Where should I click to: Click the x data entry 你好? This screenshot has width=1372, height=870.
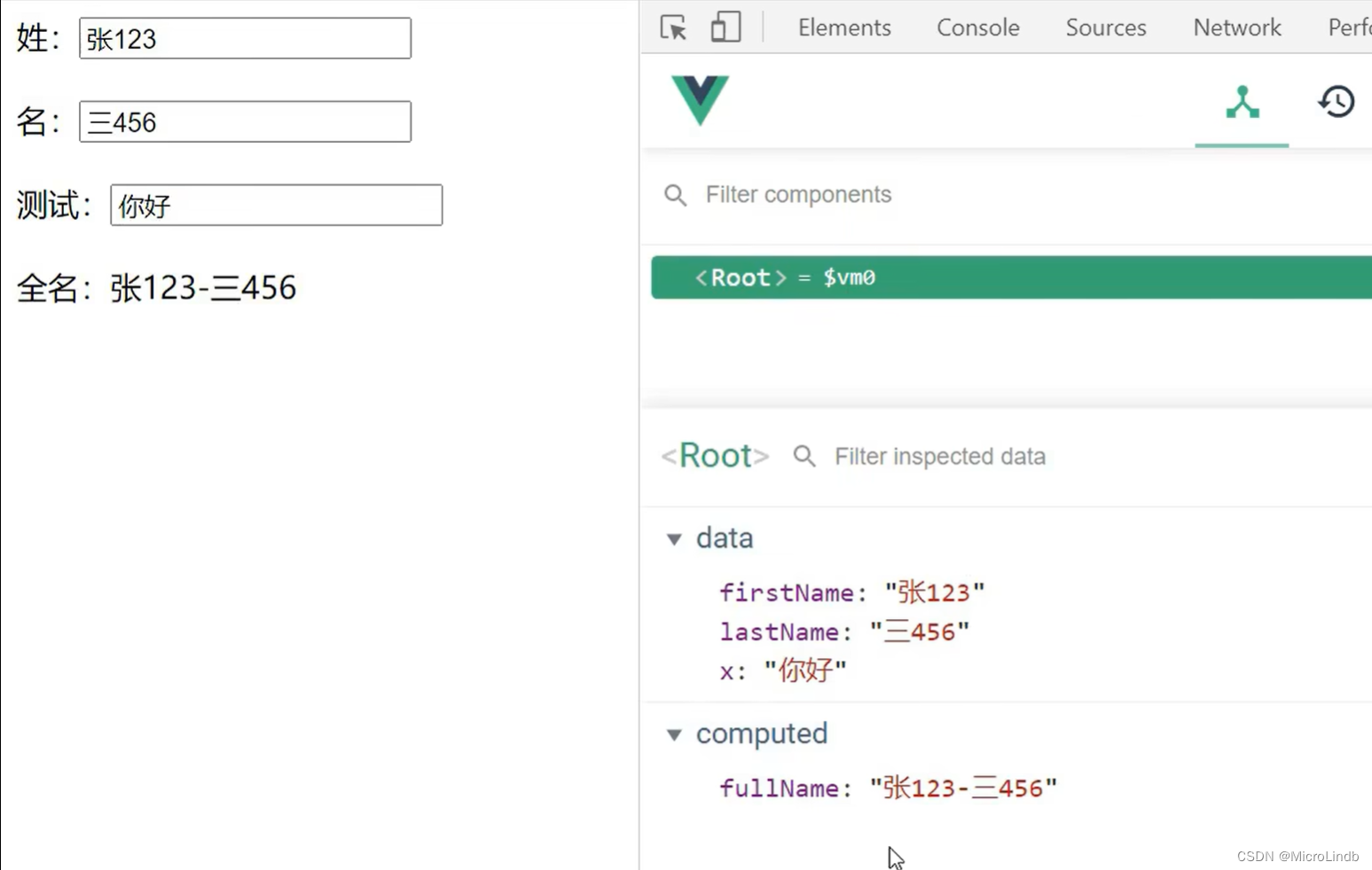tap(783, 670)
